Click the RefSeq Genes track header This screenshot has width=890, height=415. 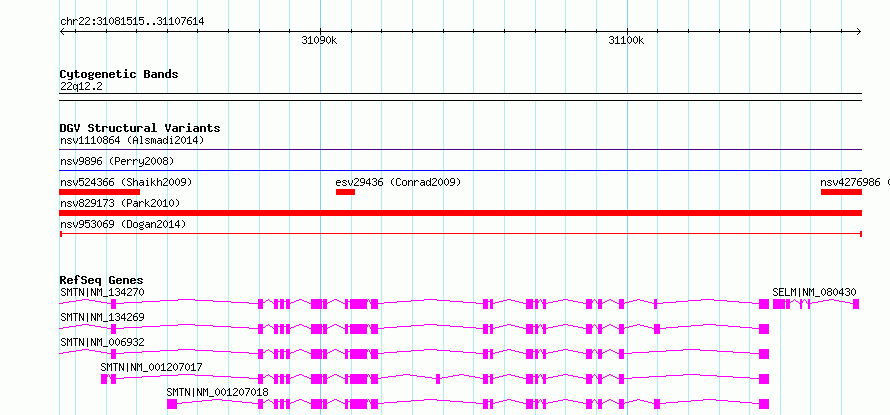[x=102, y=280]
